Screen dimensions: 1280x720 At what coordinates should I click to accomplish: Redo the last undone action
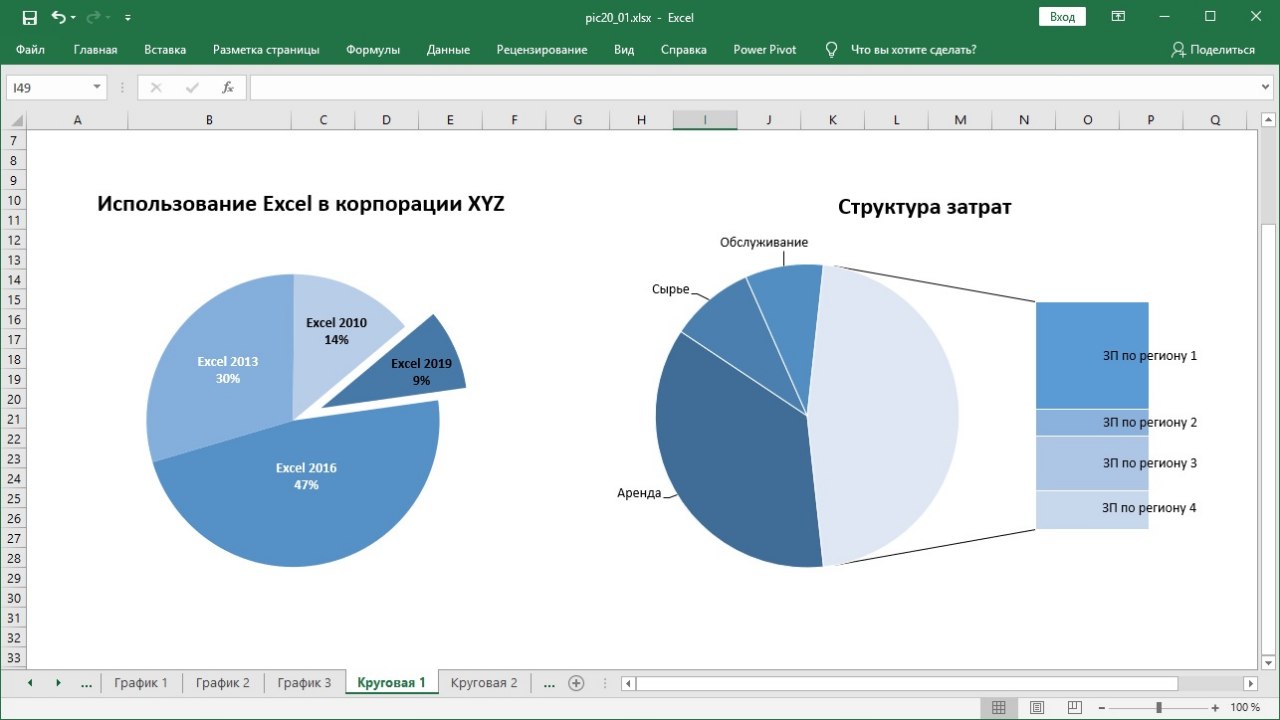[x=94, y=17]
